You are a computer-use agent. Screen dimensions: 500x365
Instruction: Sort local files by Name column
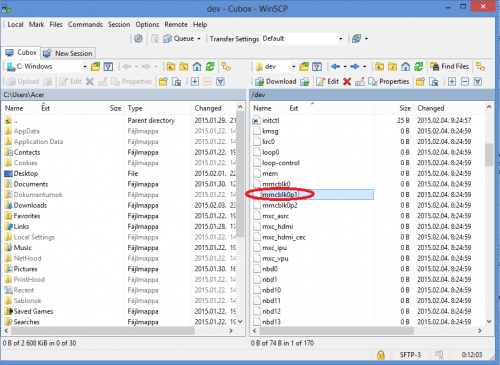tap(14, 108)
